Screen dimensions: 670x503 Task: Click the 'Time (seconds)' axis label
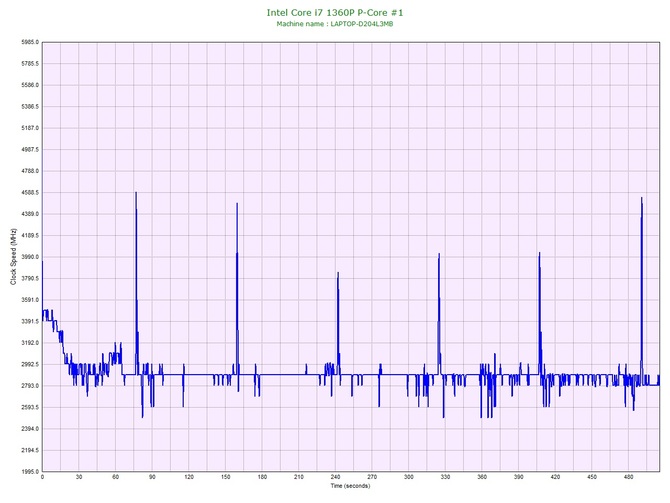coord(350,486)
